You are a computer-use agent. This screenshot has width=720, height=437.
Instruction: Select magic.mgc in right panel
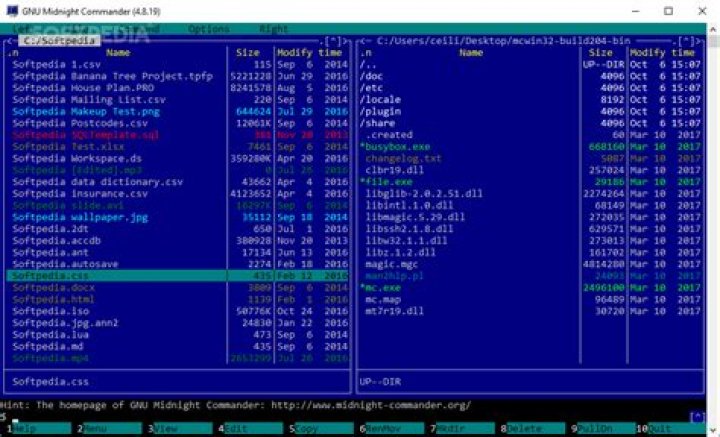click(530, 264)
